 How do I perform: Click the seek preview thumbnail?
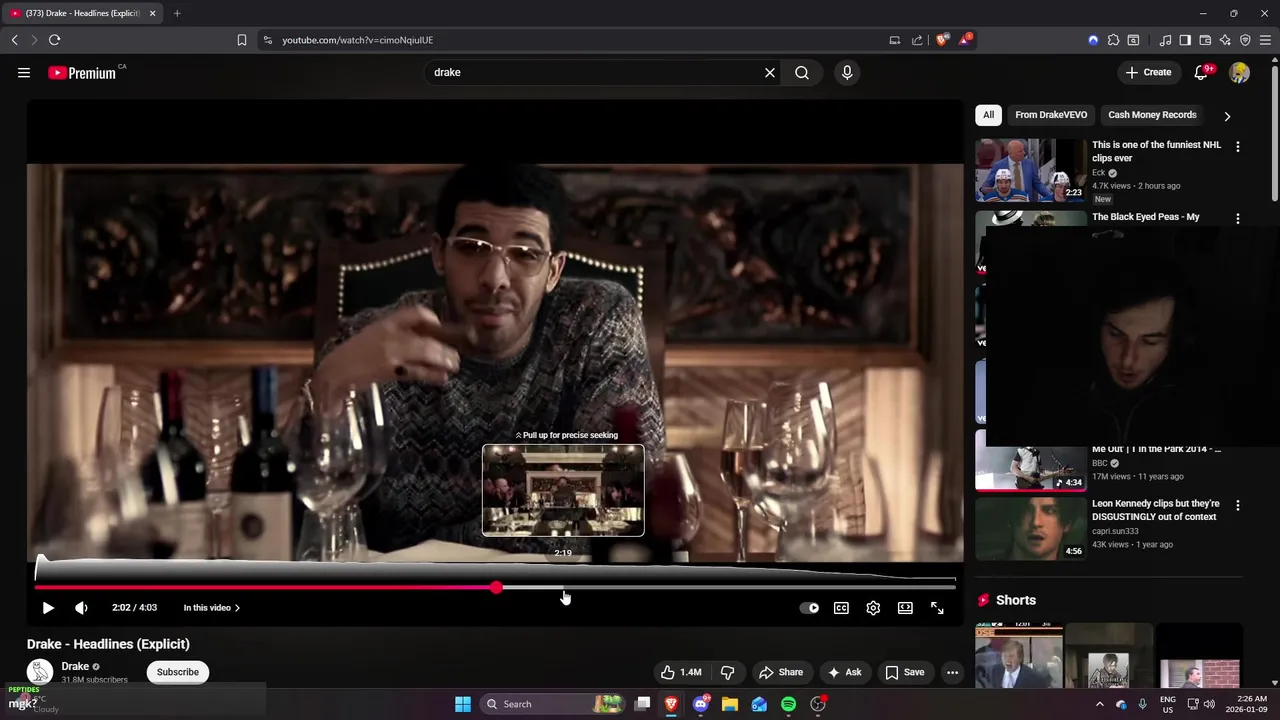(563, 490)
